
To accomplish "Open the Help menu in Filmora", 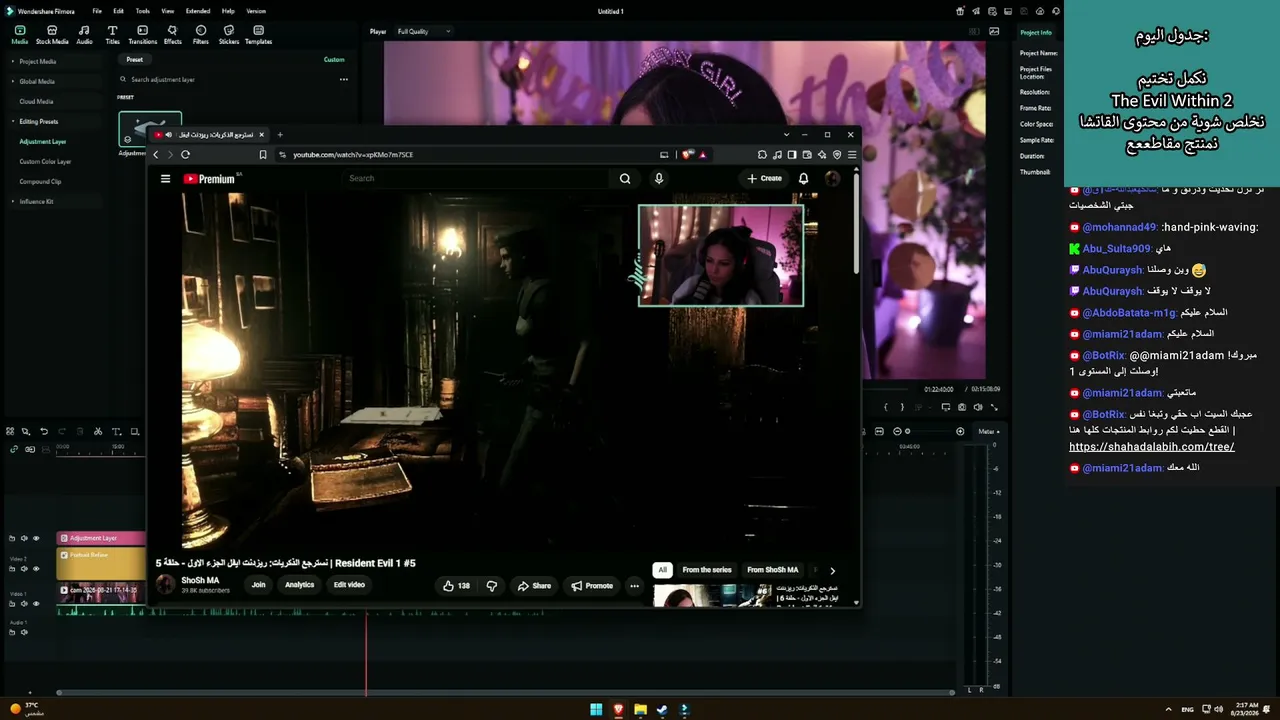I will (x=228, y=11).
